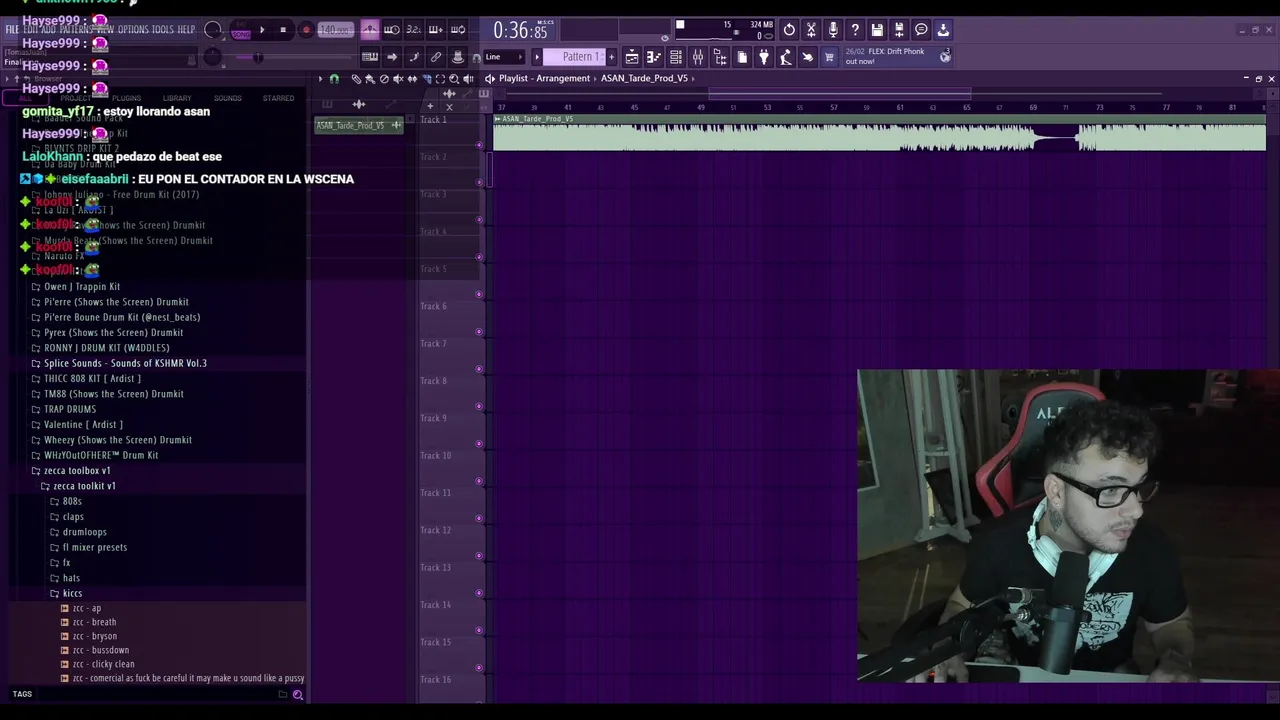Open the content library cart icon

[x=830, y=57]
